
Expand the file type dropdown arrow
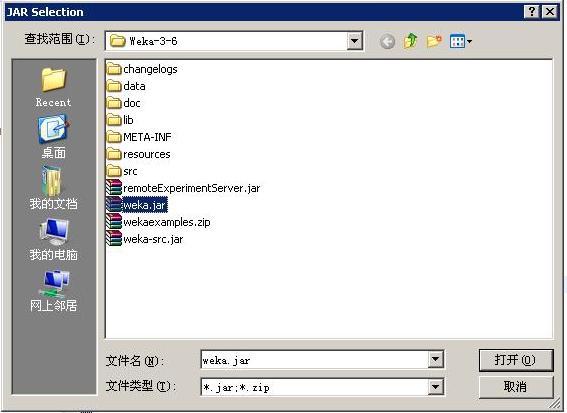pos(435,387)
